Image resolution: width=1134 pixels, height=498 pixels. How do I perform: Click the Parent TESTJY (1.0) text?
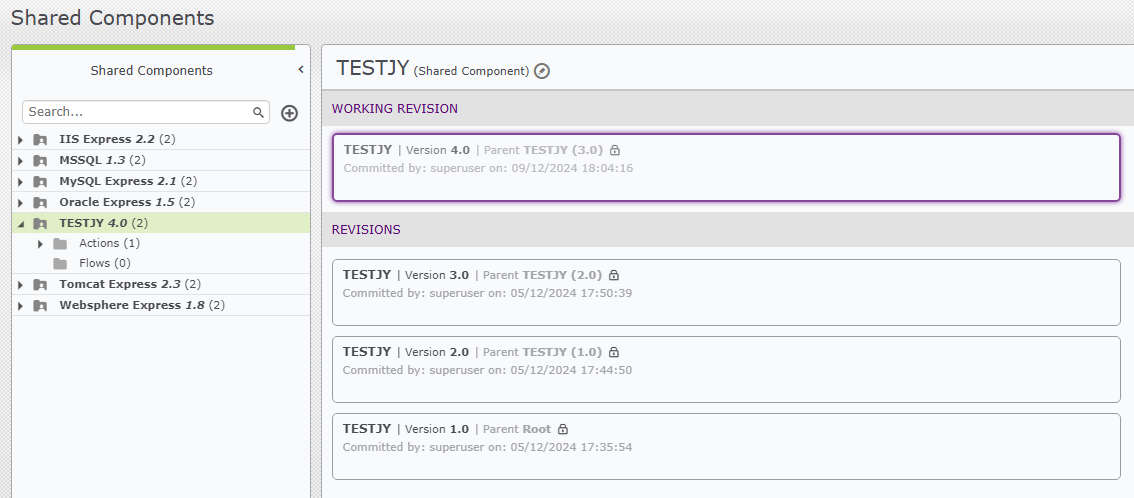(542, 352)
